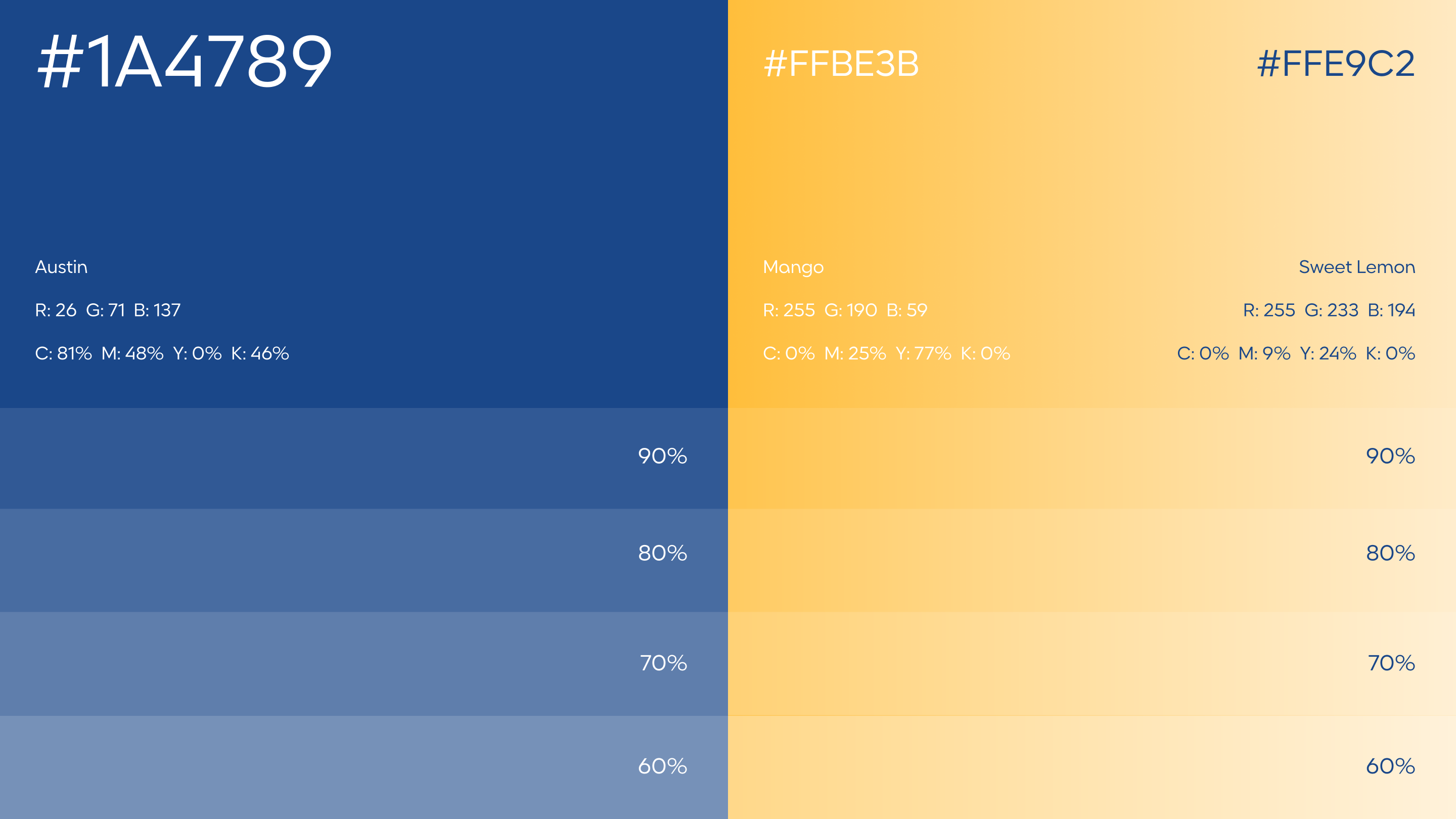Click the #FFE9C2 hex code text
This screenshot has width=1456, height=819.
coord(1336,63)
